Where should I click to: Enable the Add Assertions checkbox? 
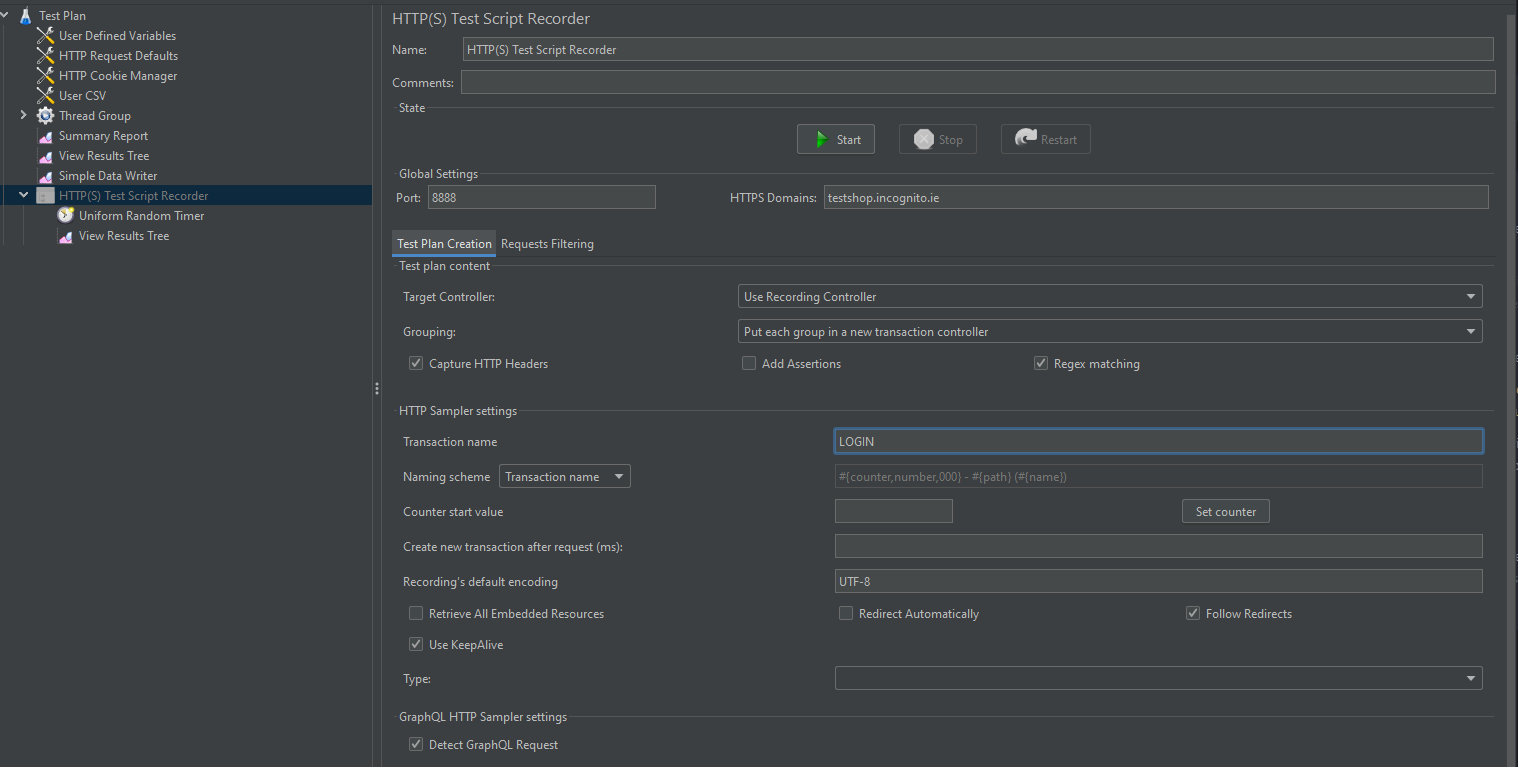tap(749, 363)
